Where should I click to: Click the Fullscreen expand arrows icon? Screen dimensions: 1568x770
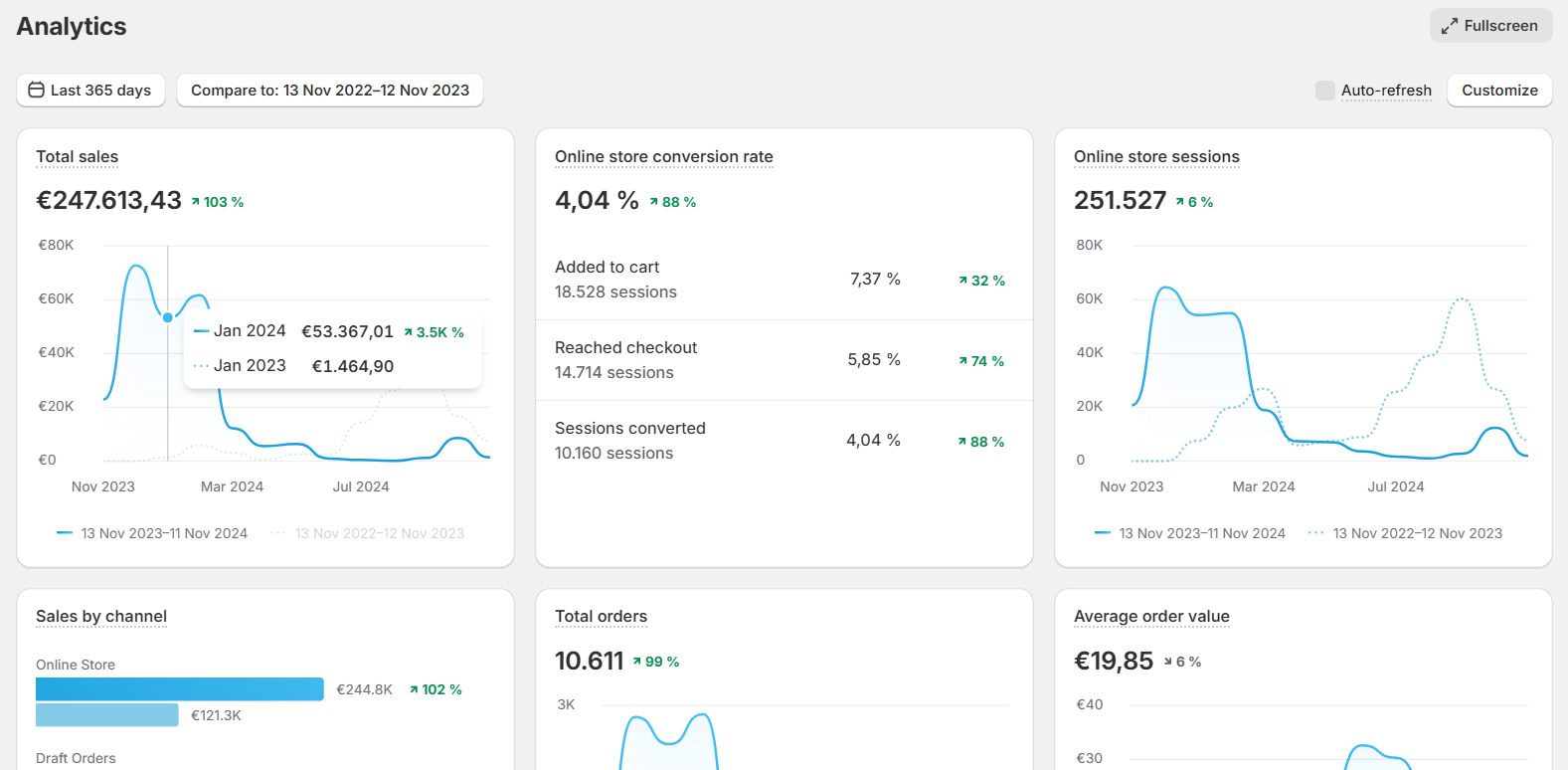click(1450, 26)
